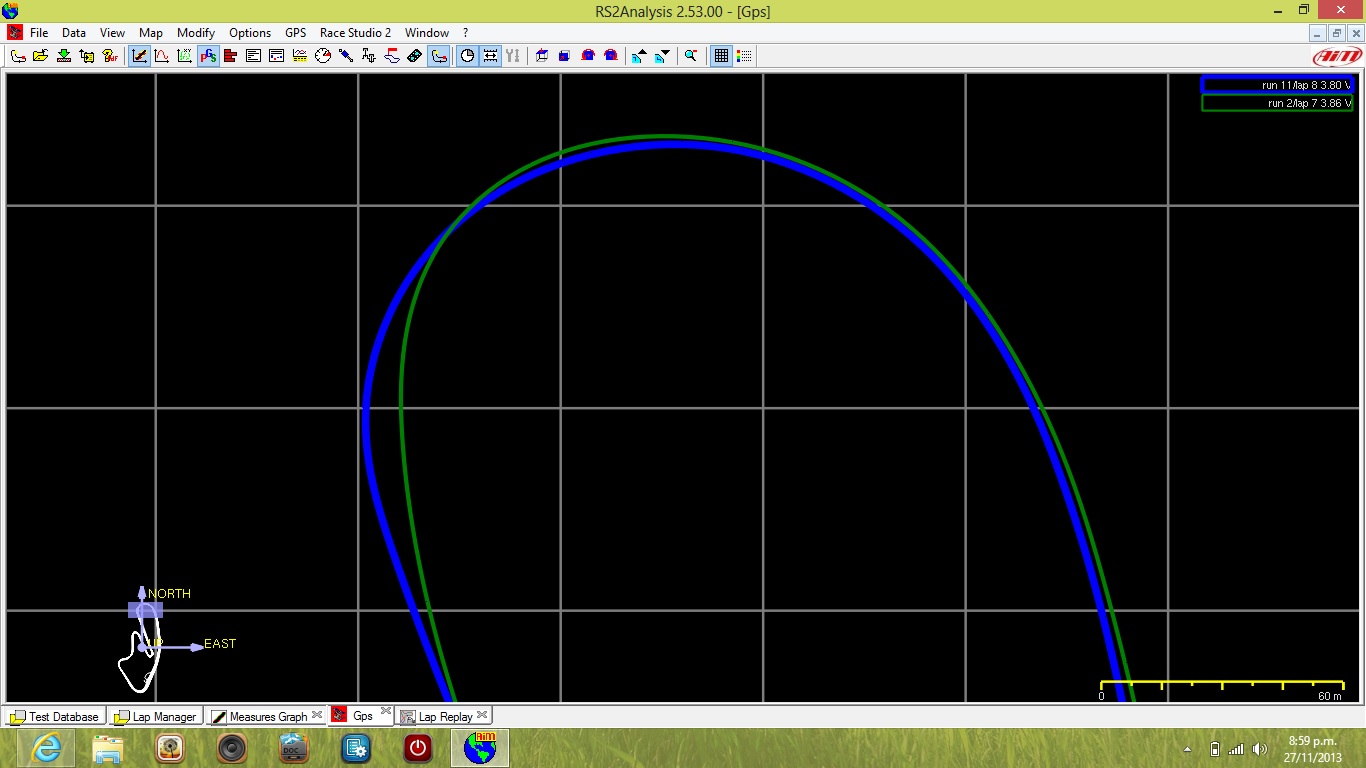This screenshot has width=1366, height=768.
Task: Open the Map menu
Action: coord(150,33)
